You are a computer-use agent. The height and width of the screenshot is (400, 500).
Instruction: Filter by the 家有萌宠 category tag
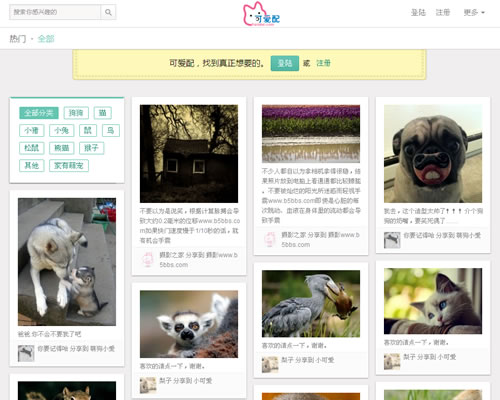coord(69,166)
